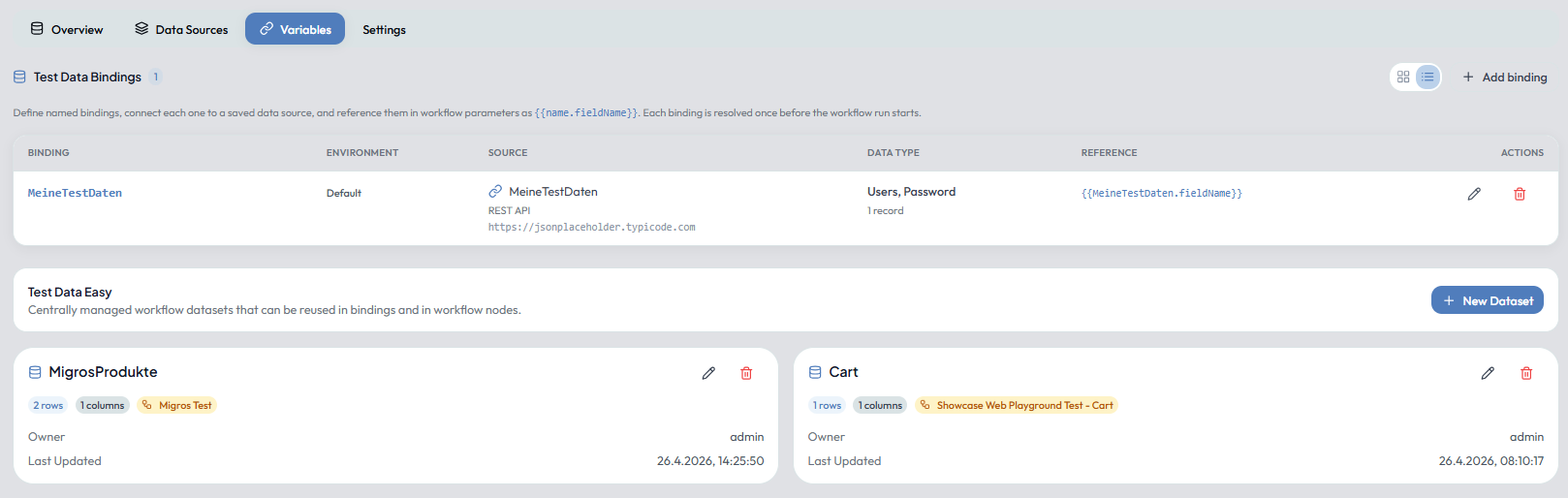Delete the MeineTestDaten binding with the trash icon
This screenshot has width=1568, height=498.
1520,194
